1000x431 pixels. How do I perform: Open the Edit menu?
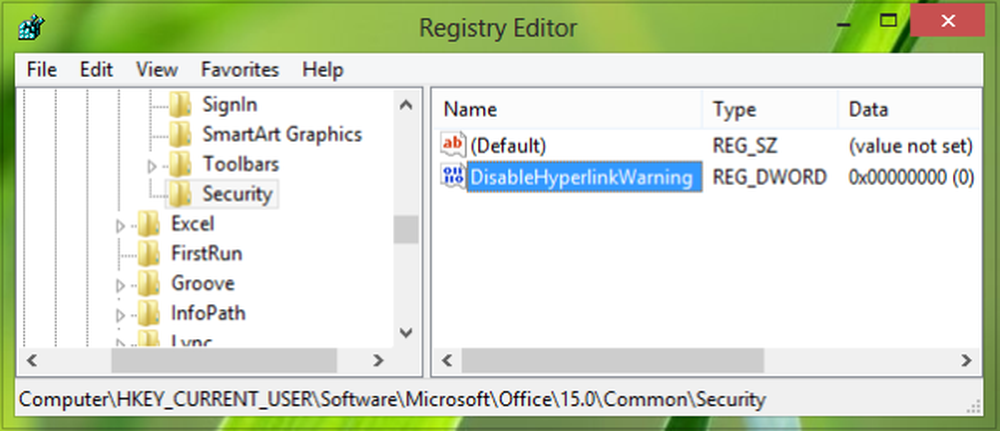tap(96, 69)
